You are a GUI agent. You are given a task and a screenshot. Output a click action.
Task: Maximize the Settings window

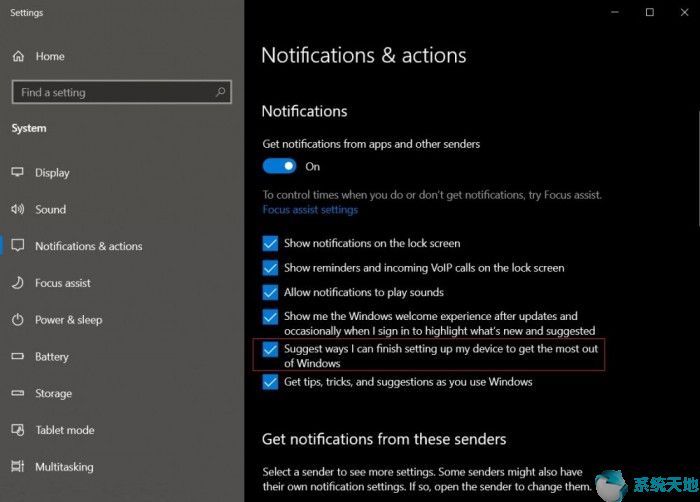(x=650, y=12)
